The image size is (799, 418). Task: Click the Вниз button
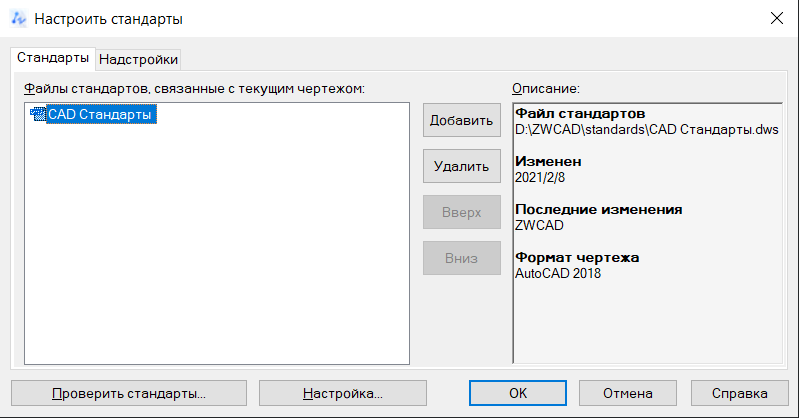tap(462, 258)
